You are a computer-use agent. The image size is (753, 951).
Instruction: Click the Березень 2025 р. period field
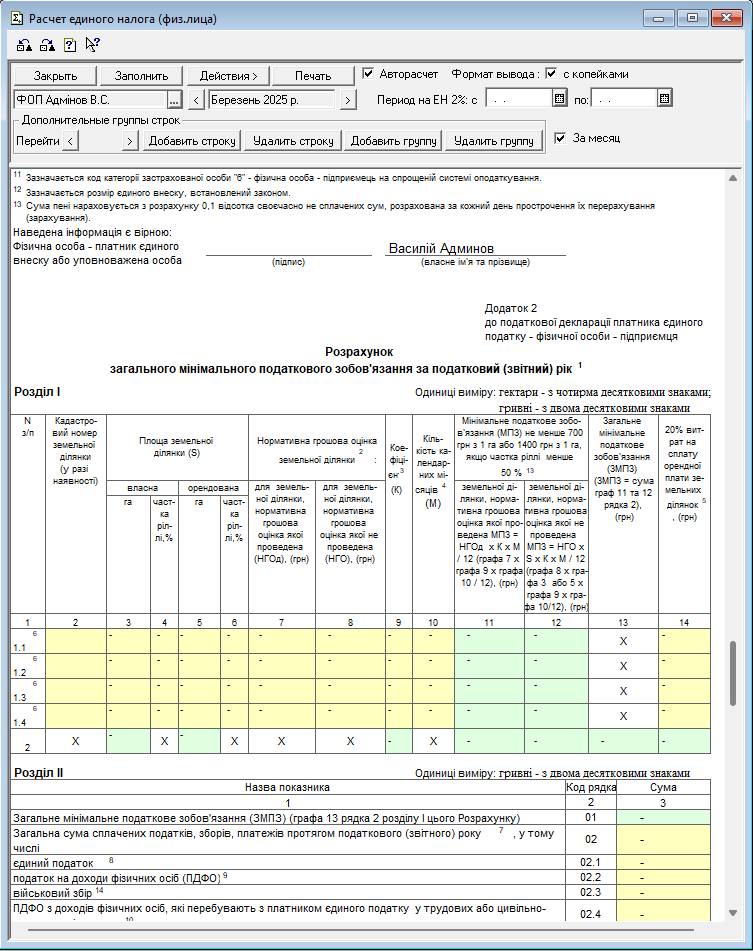(272, 100)
